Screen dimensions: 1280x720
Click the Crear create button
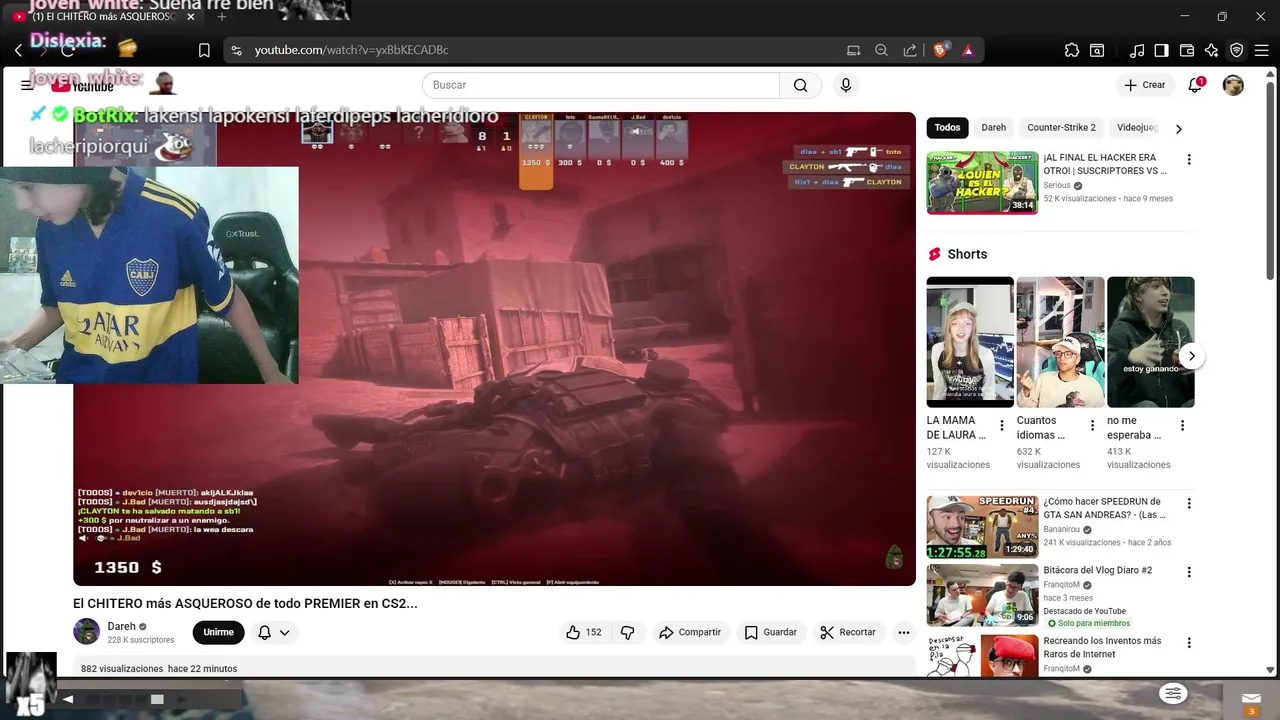1145,85
